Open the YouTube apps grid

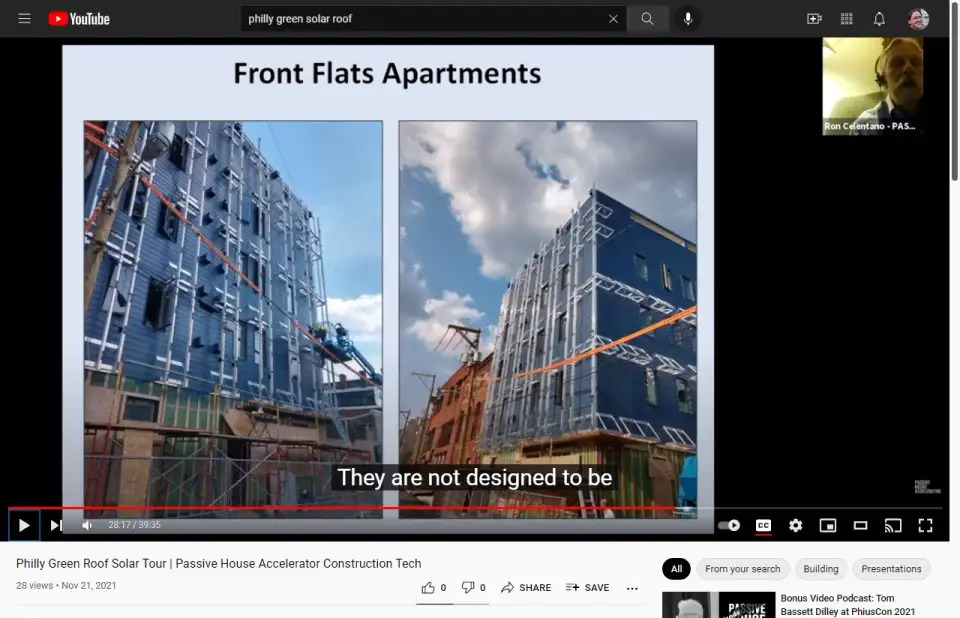click(x=847, y=19)
